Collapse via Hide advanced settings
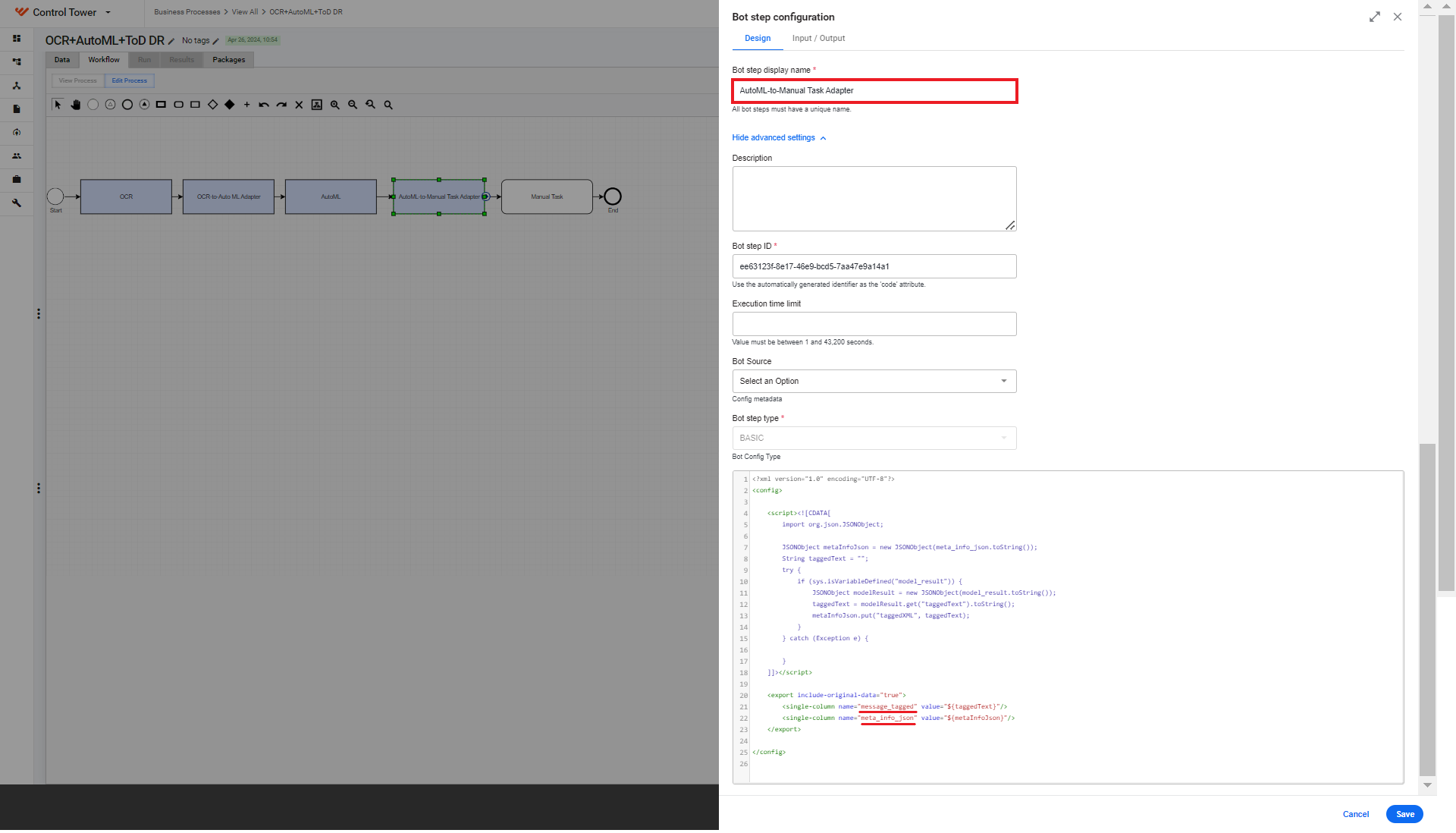 [779, 137]
